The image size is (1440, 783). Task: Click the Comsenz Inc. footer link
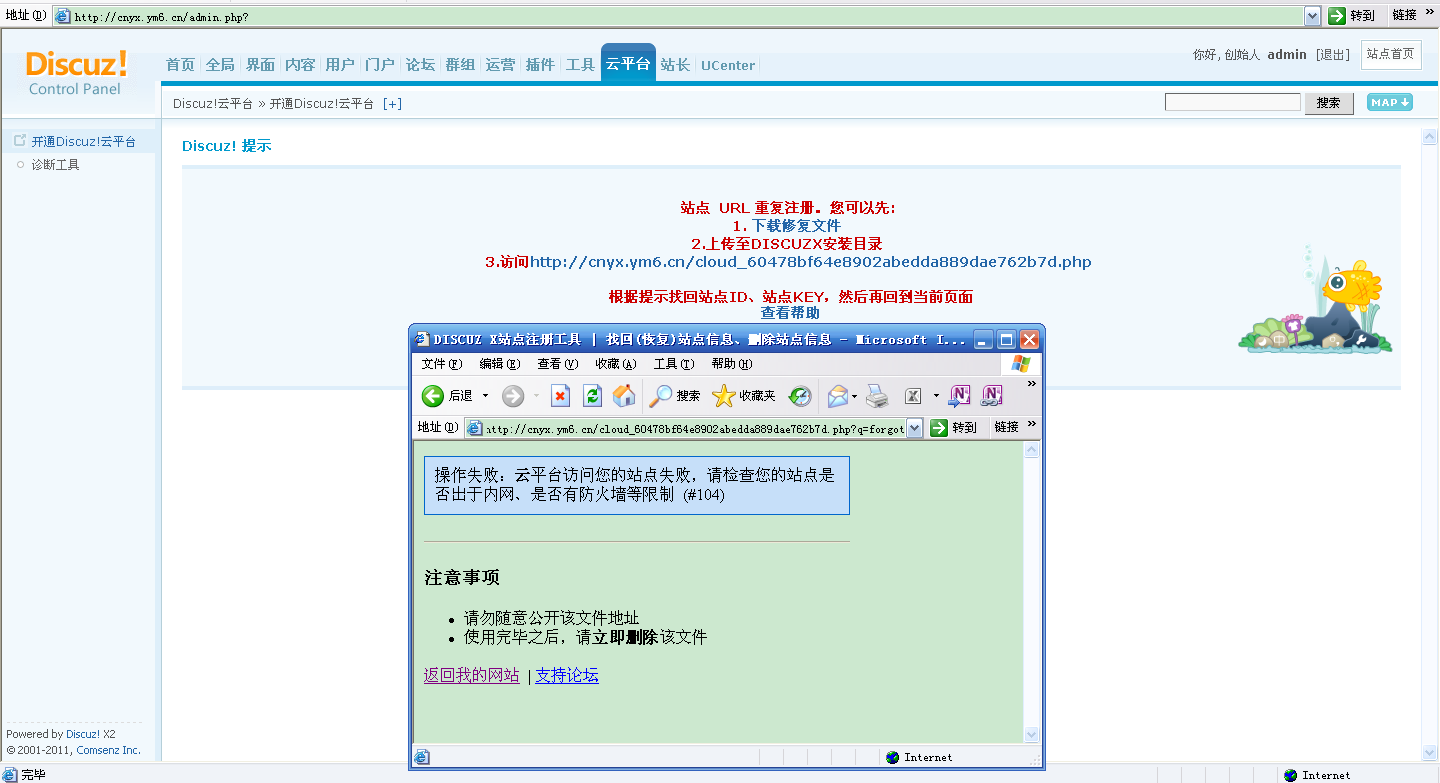click(109, 750)
